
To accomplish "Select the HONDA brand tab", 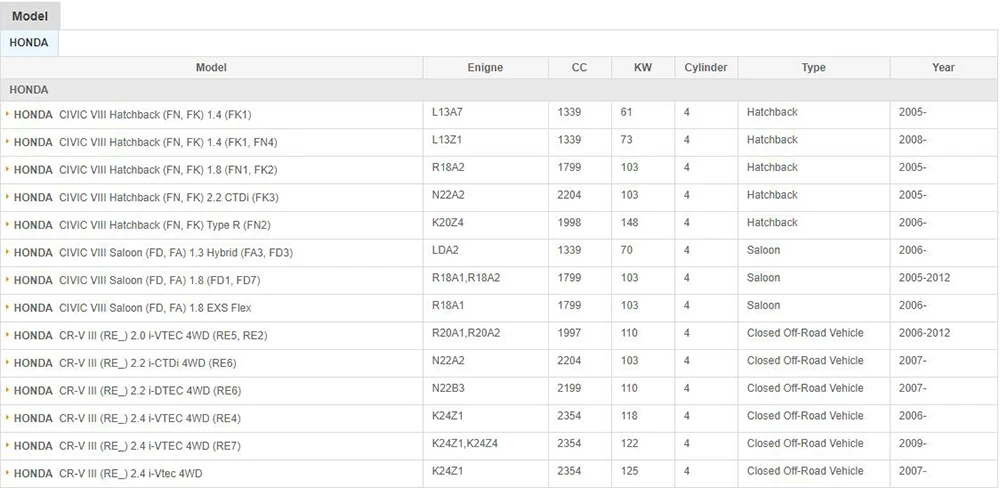I will click(29, 43).
